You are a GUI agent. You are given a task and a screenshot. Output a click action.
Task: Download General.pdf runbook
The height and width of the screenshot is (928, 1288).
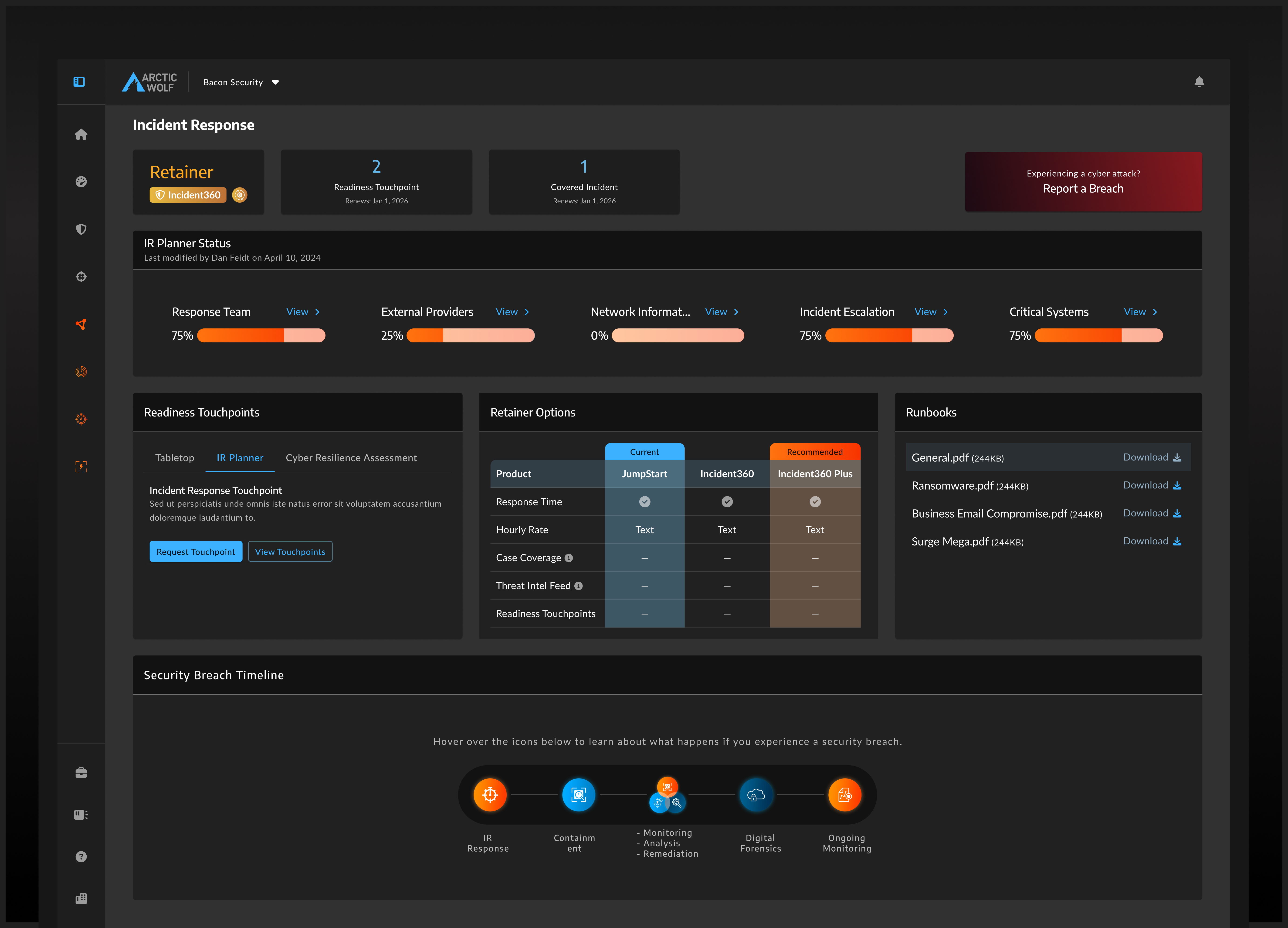(x=1152, y=457)
